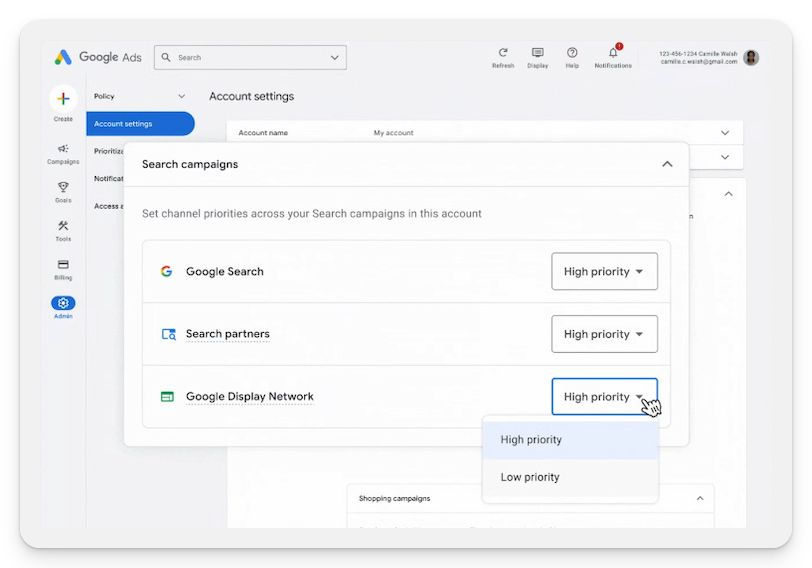Open Notifications bell
This screenshot has width=812, height=568.
(613, 53)
